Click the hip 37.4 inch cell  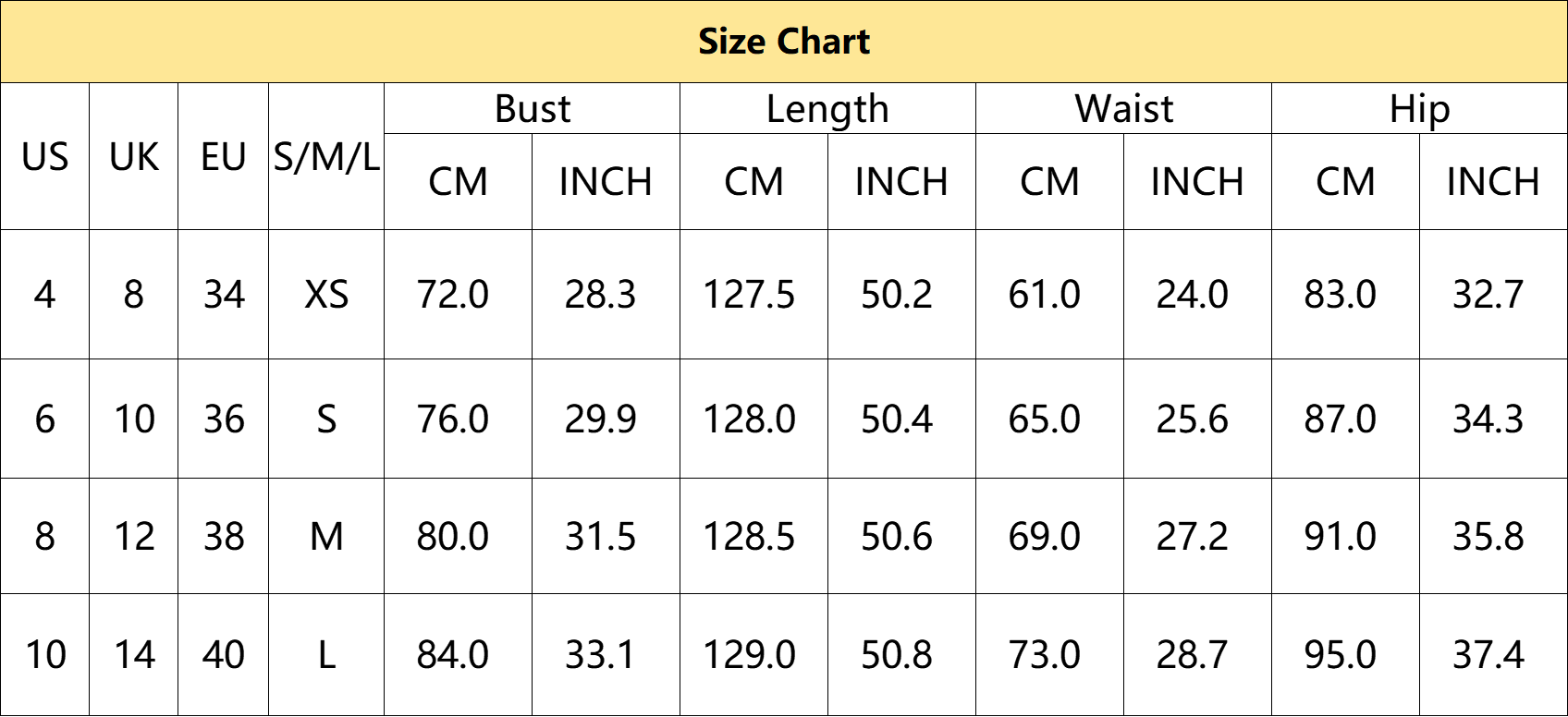[x=1493, y=654]
